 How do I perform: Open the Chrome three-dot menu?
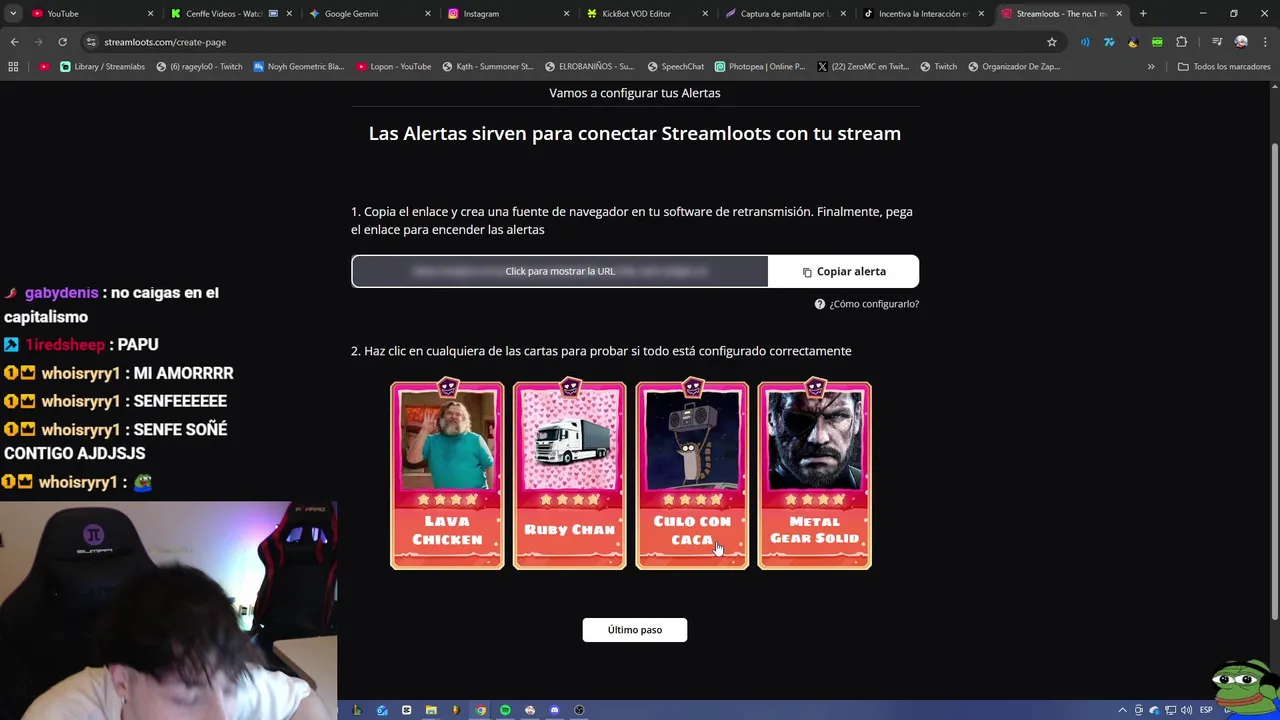tap(1264, 42)
